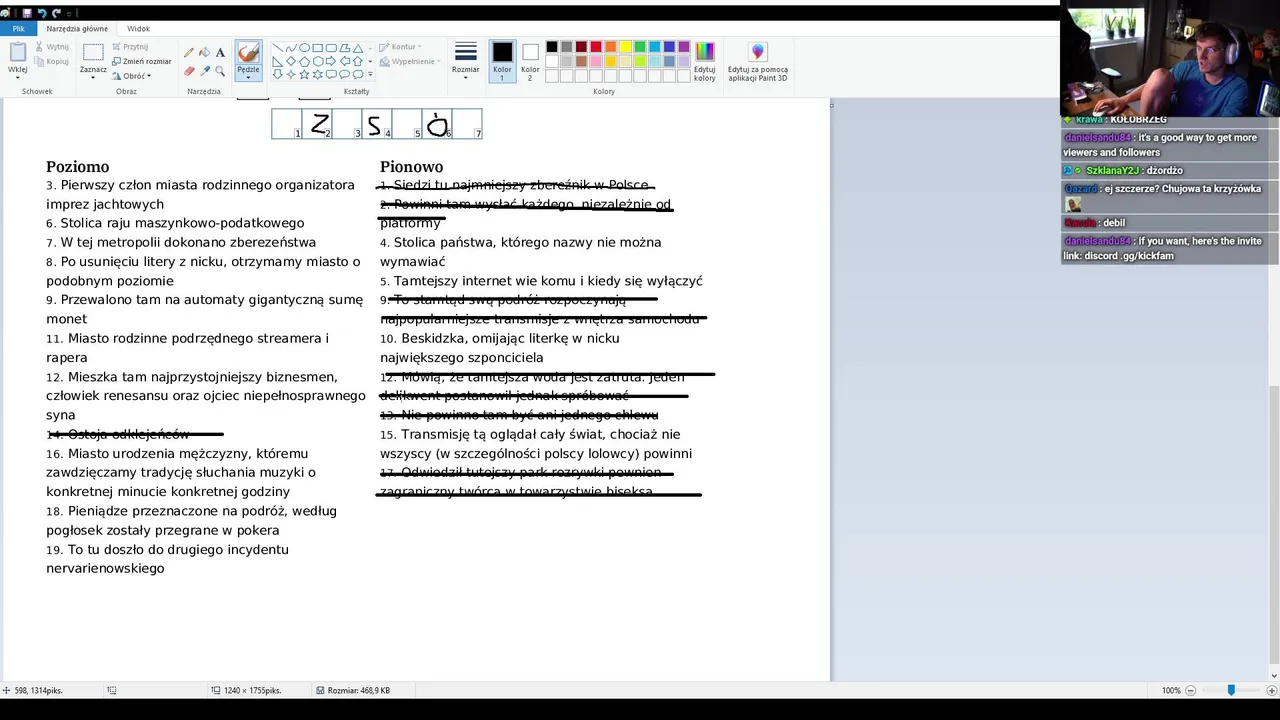Click the zoom slider handle
The height and width of the screenshot is (720, 1280).
point(1231,690)
